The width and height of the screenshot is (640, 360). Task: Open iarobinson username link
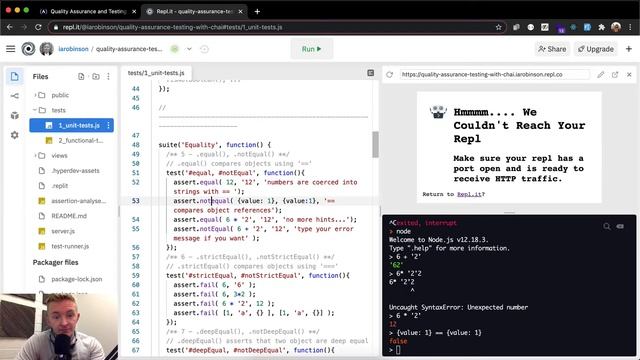(x=73, y=49)
